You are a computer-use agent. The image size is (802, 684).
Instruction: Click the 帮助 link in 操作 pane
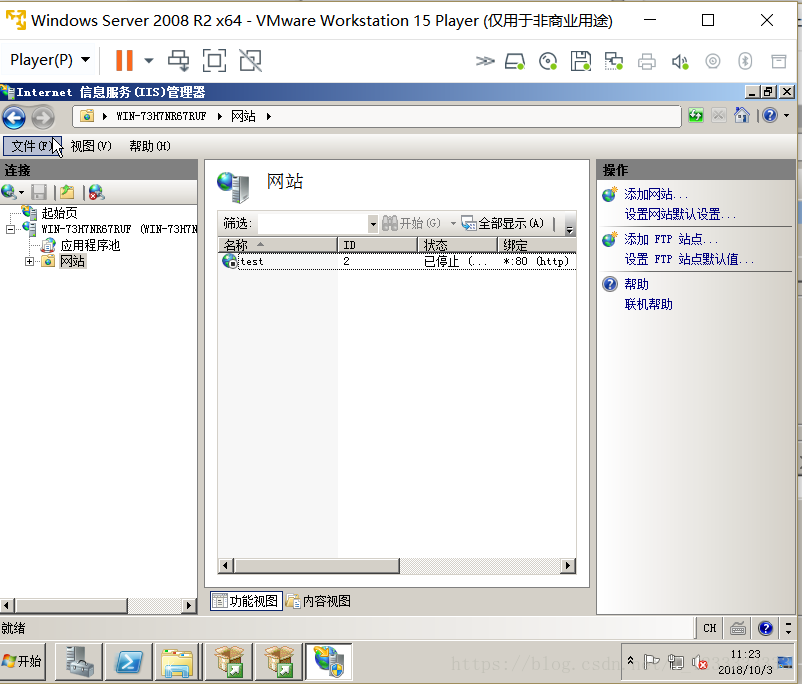pyautogui.click(x=636, y=284)
